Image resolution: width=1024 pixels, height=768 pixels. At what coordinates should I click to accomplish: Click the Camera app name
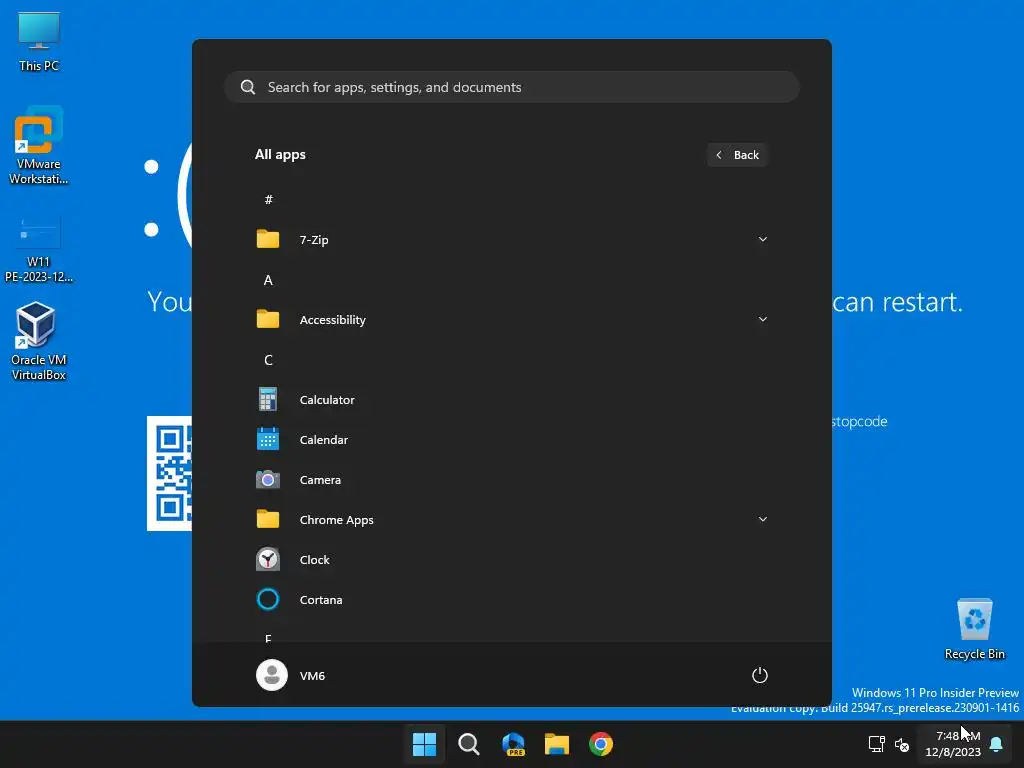click(x=320, y=479)
